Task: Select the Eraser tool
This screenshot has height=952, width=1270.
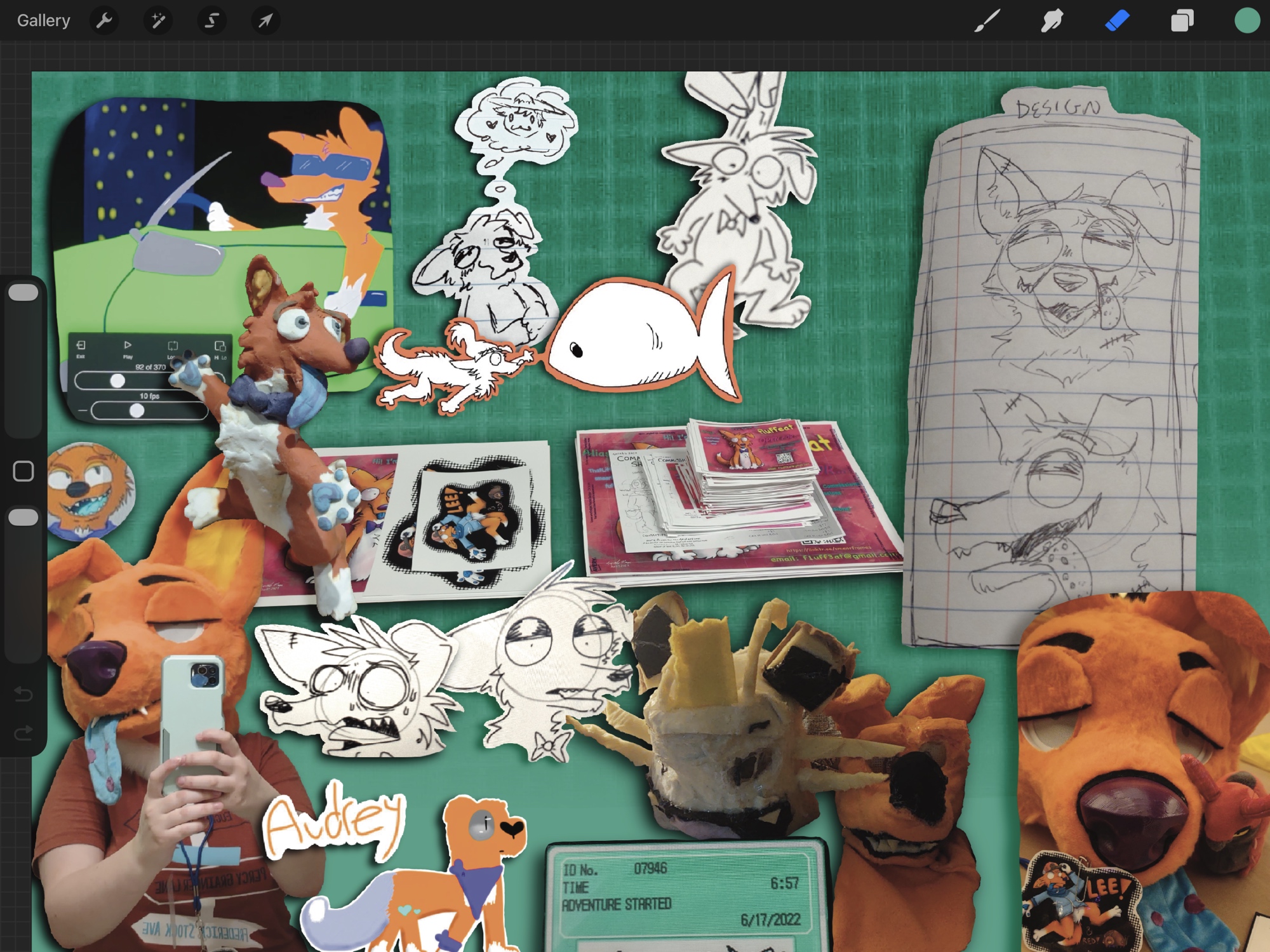Action: pos(1117,21)
